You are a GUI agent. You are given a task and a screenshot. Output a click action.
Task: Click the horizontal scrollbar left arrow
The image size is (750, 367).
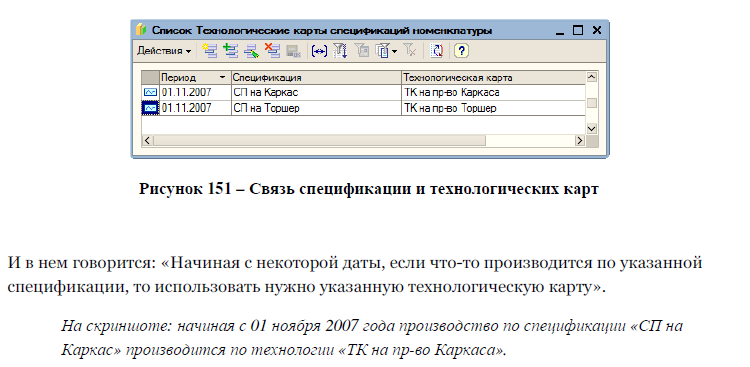(147, 141)
